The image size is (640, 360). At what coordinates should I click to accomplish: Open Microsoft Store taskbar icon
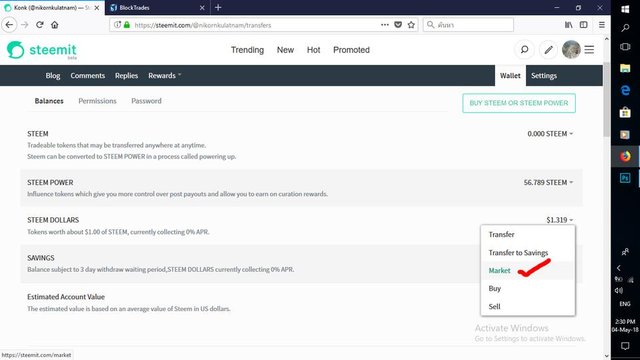625,112
